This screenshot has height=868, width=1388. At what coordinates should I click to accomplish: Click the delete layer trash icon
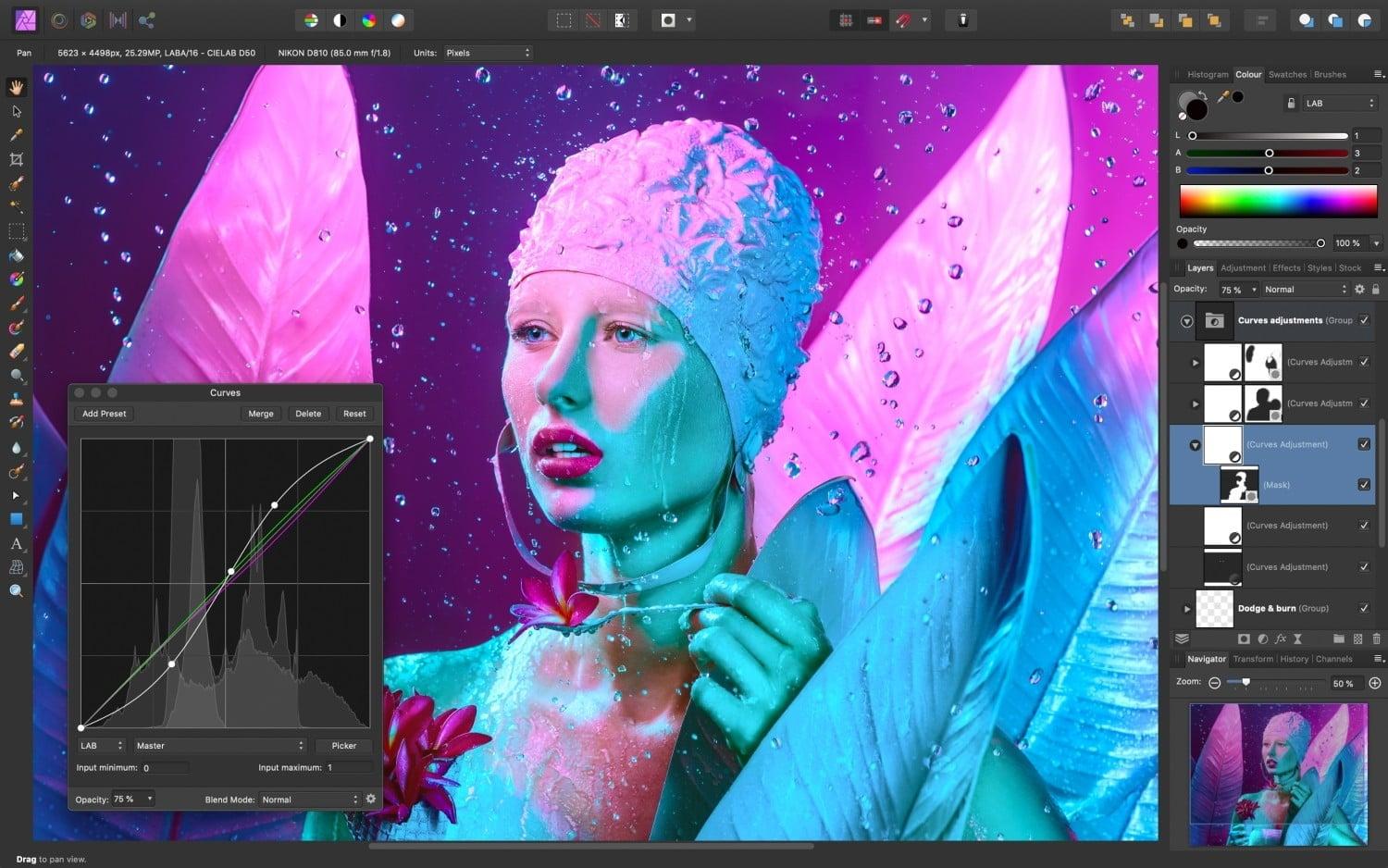1375,639
